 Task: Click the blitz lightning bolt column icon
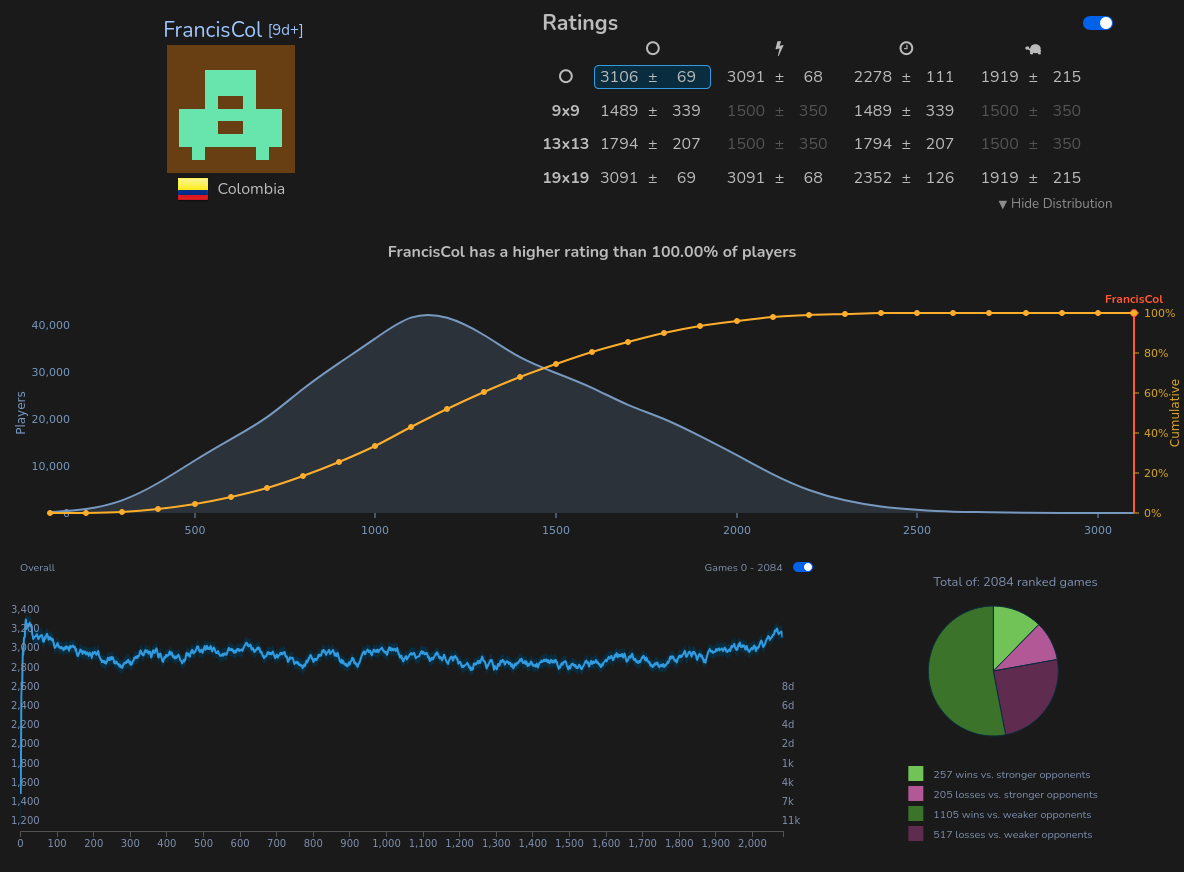click(x=779, y=48)
